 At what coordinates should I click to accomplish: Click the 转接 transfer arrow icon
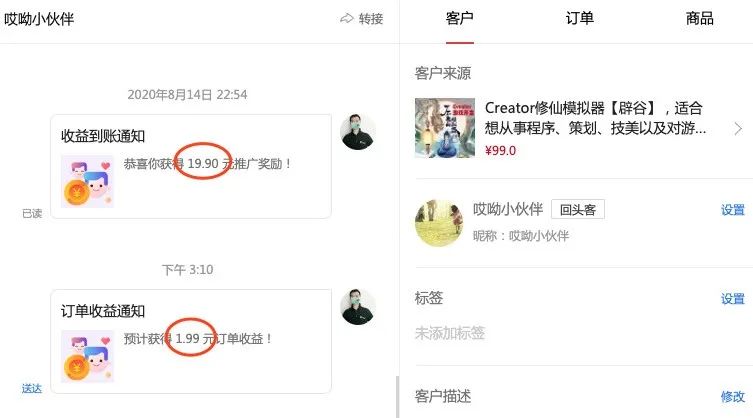[x=347, y=19]
